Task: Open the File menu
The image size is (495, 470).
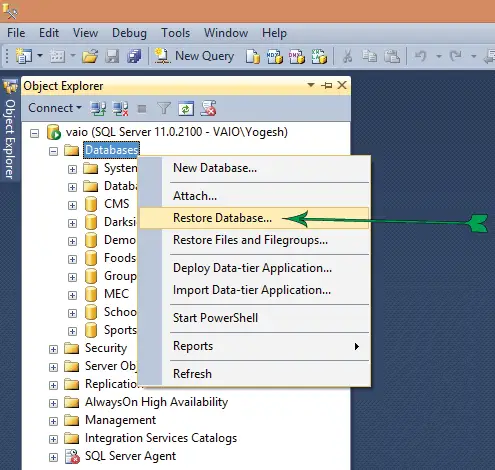Action: [16, 33]
